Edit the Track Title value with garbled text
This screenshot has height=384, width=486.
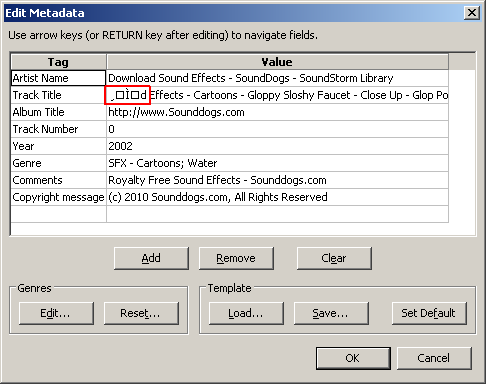tap(277, 95)
